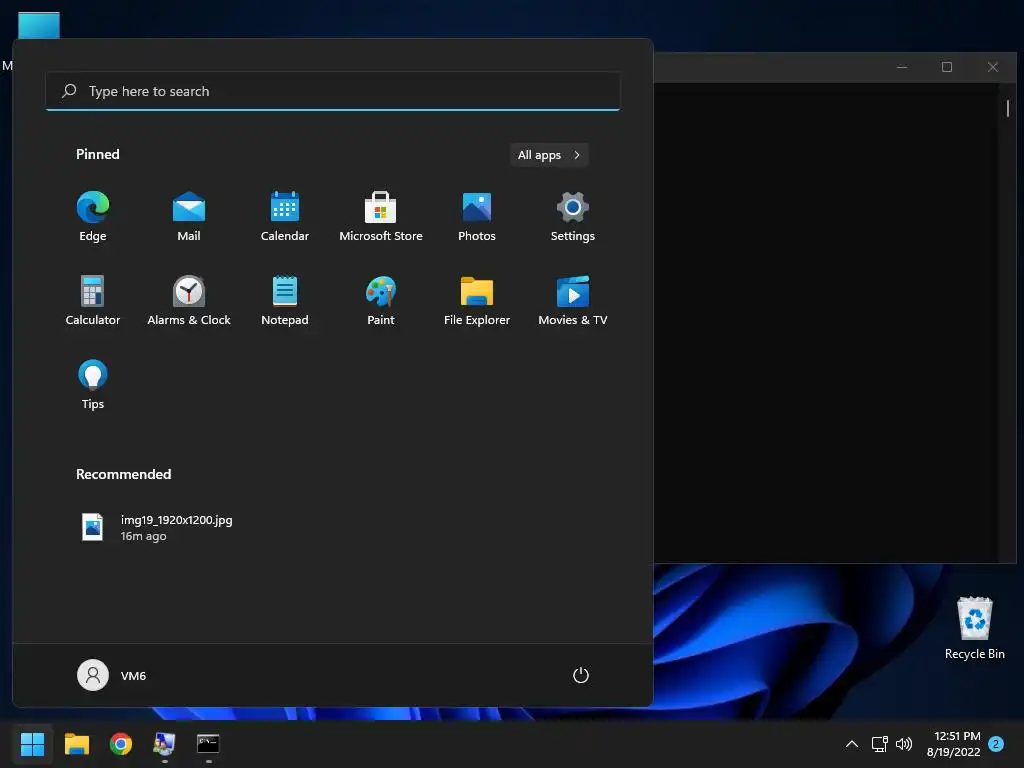This screenshot has width=1024, height=768.
Task: Maximize the background console window
Action: click(947, 67)
